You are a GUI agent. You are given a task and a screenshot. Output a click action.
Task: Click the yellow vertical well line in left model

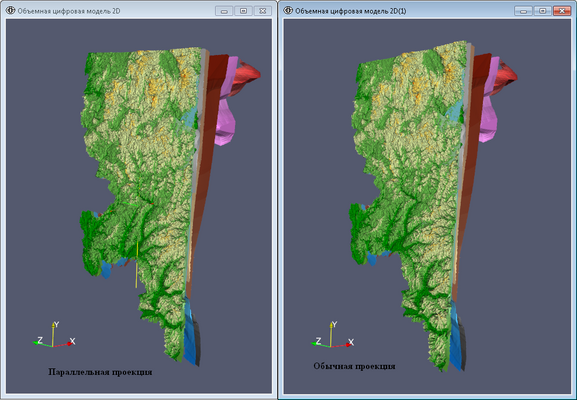(x=137, y=264)
